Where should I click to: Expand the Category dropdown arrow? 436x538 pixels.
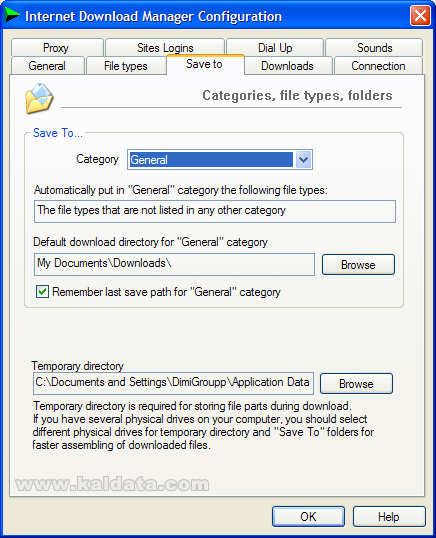[x=303, y=160]
